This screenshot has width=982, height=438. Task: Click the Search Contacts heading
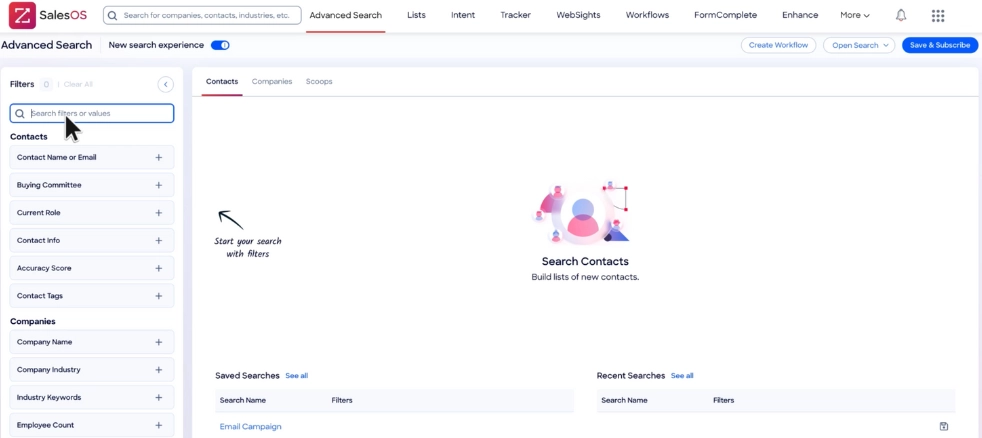[585, 261]
